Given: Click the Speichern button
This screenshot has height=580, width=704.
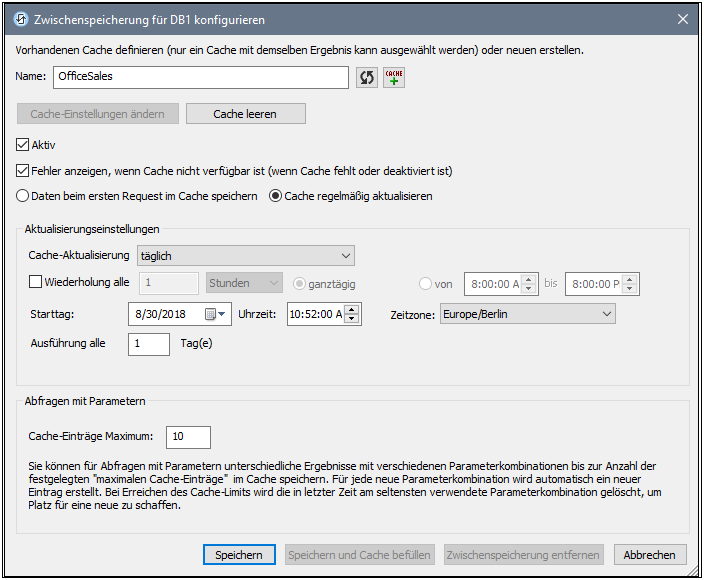Looking at the screenshot, I should (x=239, y=554).
